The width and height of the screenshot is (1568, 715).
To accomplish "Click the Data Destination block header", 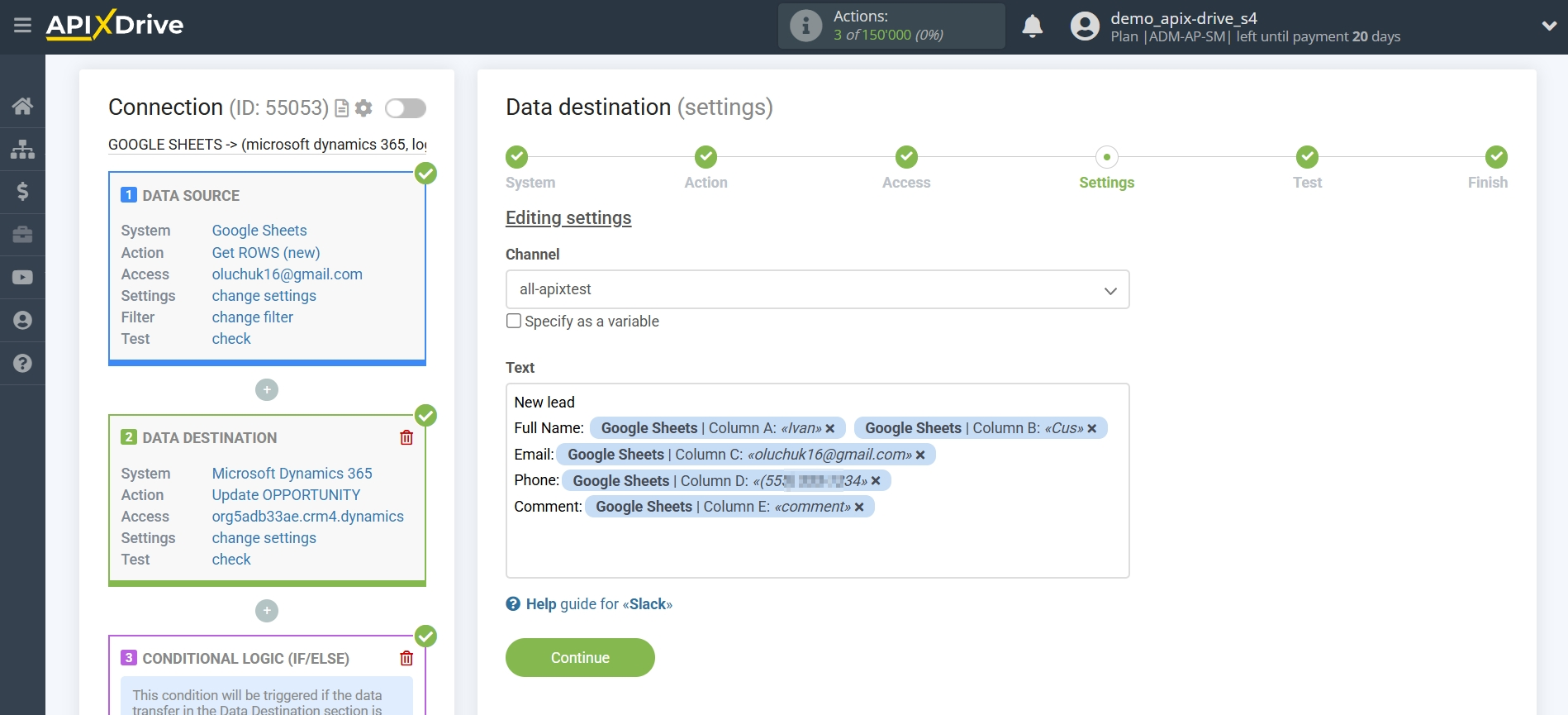I will pyautogui.click(x=209, y=438).
